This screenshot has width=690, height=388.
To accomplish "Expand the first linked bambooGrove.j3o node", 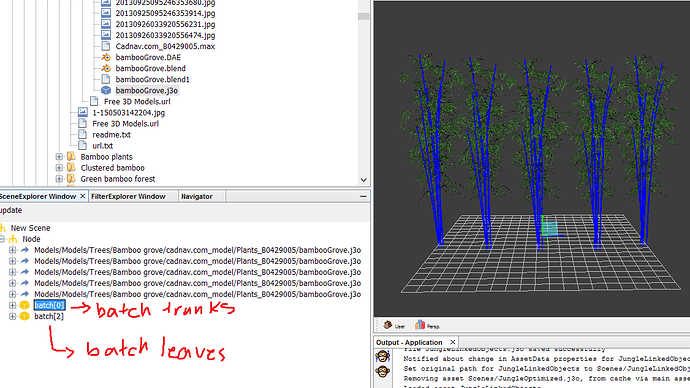I will tap(12, 250).
